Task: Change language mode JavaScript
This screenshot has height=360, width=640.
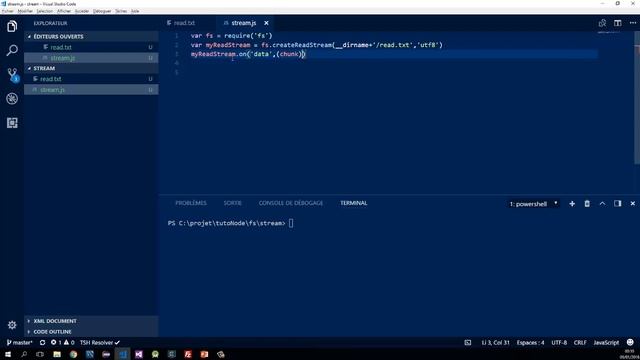Action: tap(606, 342)
